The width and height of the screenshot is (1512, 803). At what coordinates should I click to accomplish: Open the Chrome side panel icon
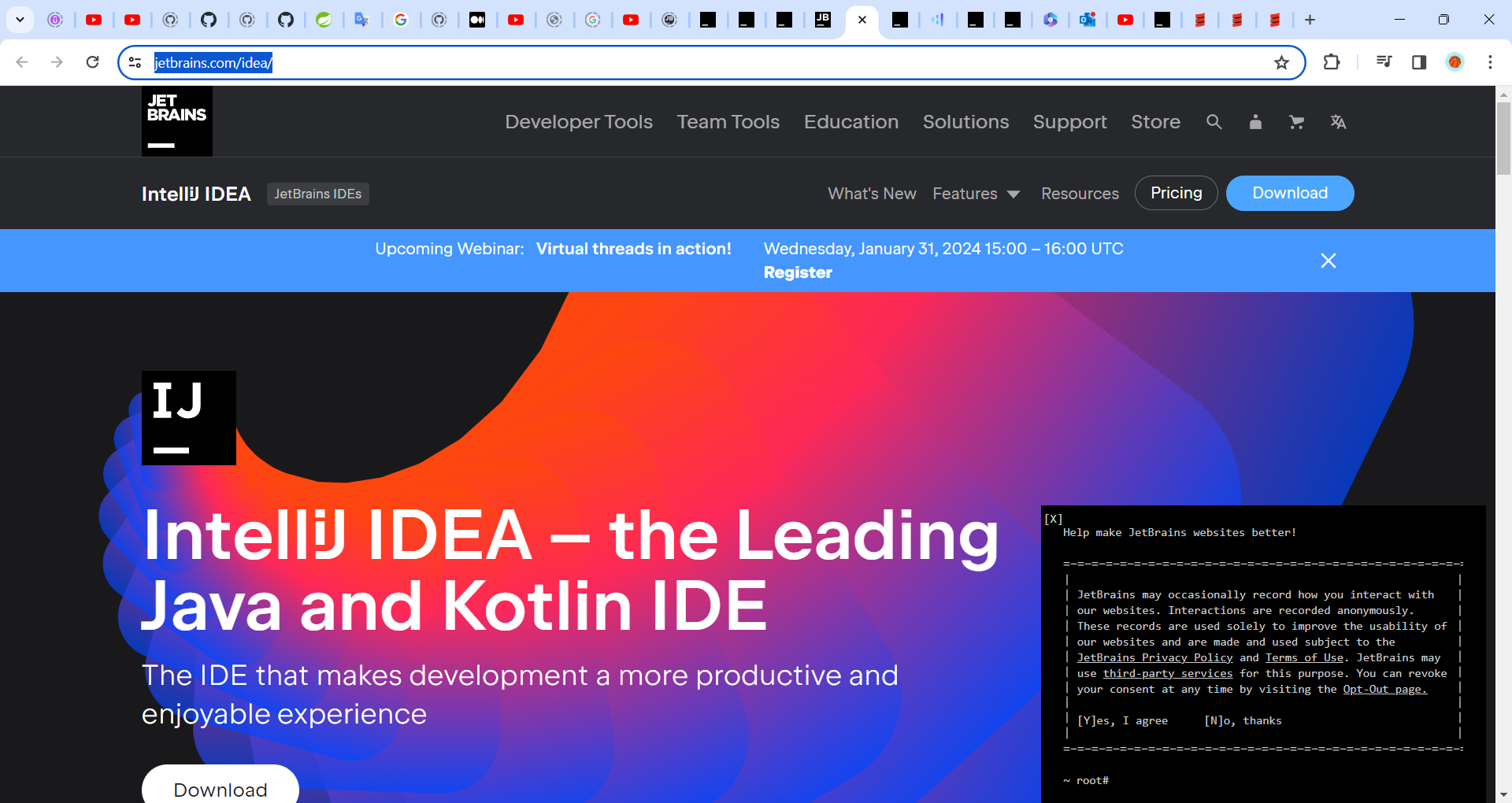tap(1419, 62)
